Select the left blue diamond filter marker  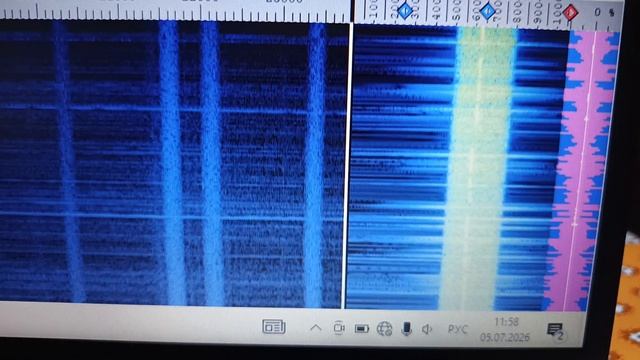[x=405, y=10]
